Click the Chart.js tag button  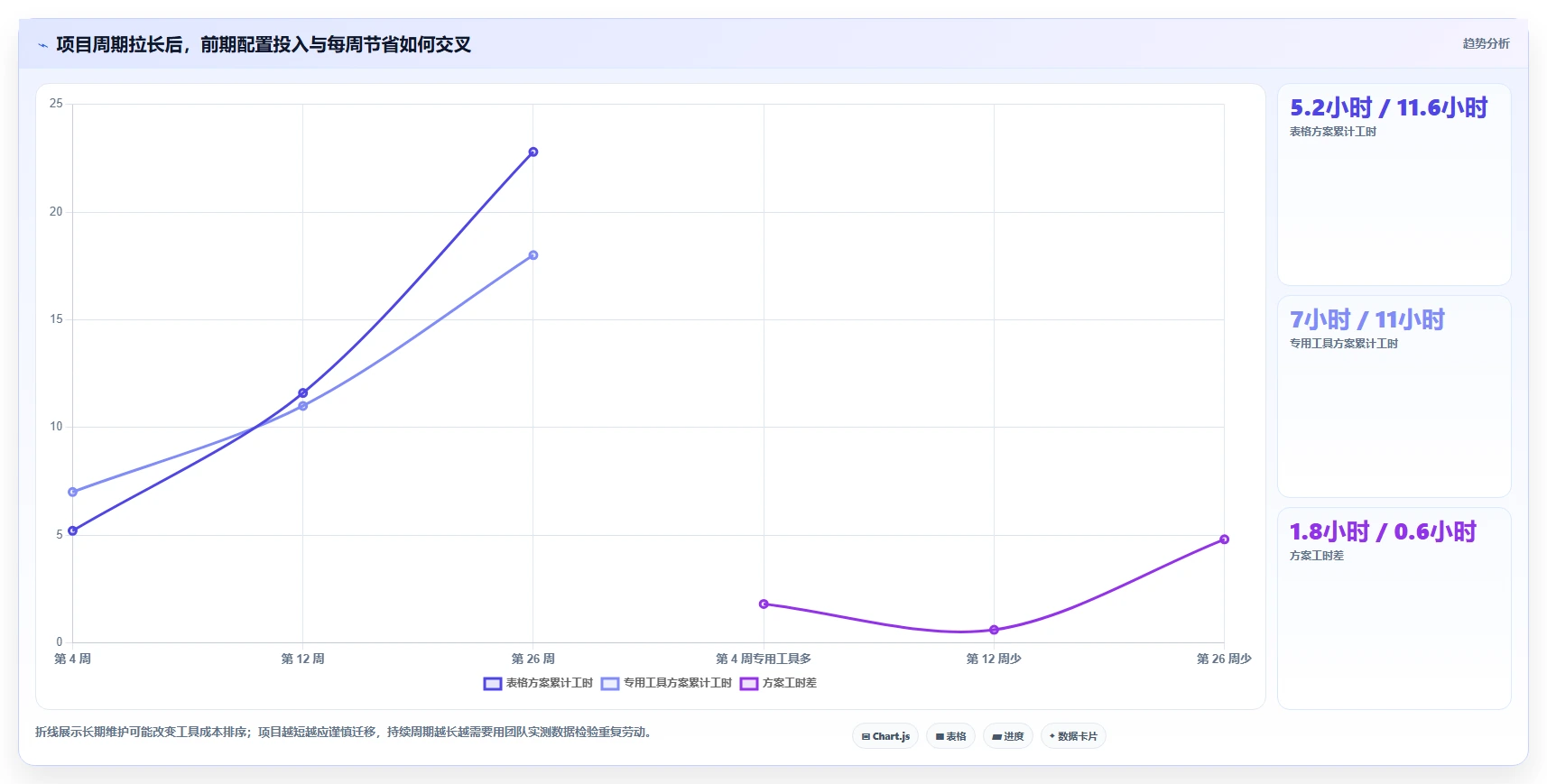click(885, 736)
